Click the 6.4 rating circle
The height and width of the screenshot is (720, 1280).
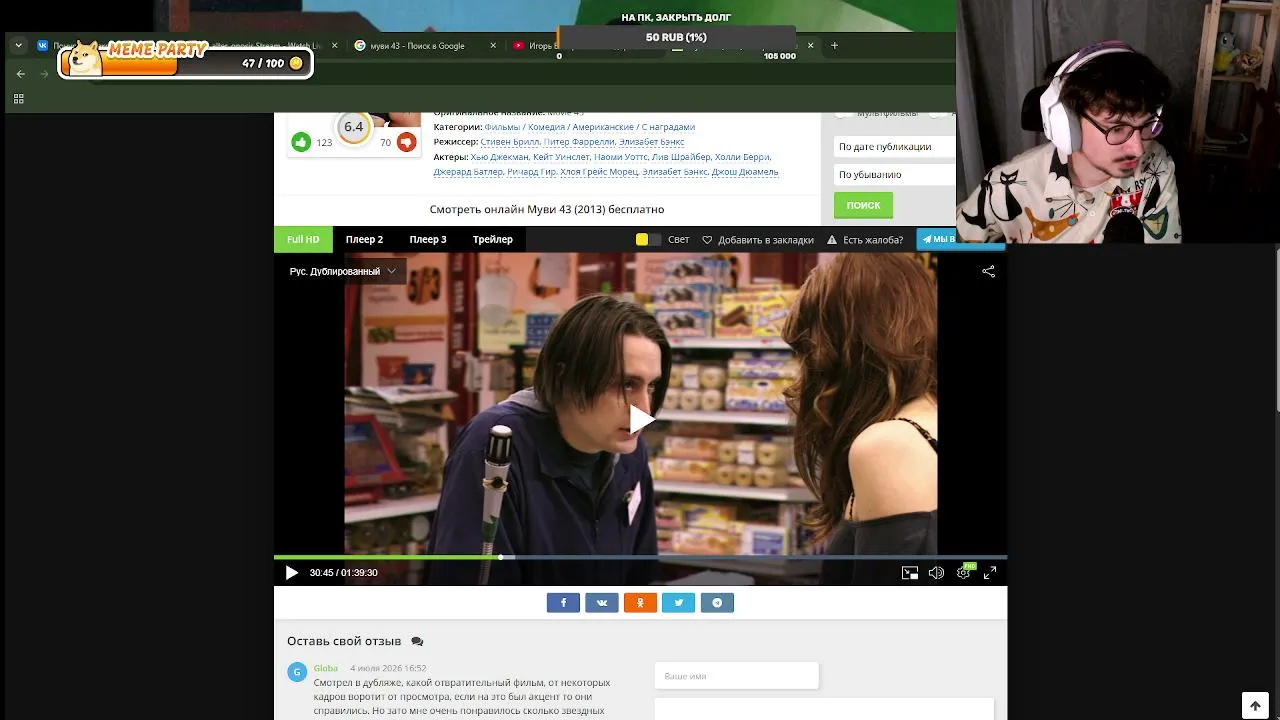354,127
